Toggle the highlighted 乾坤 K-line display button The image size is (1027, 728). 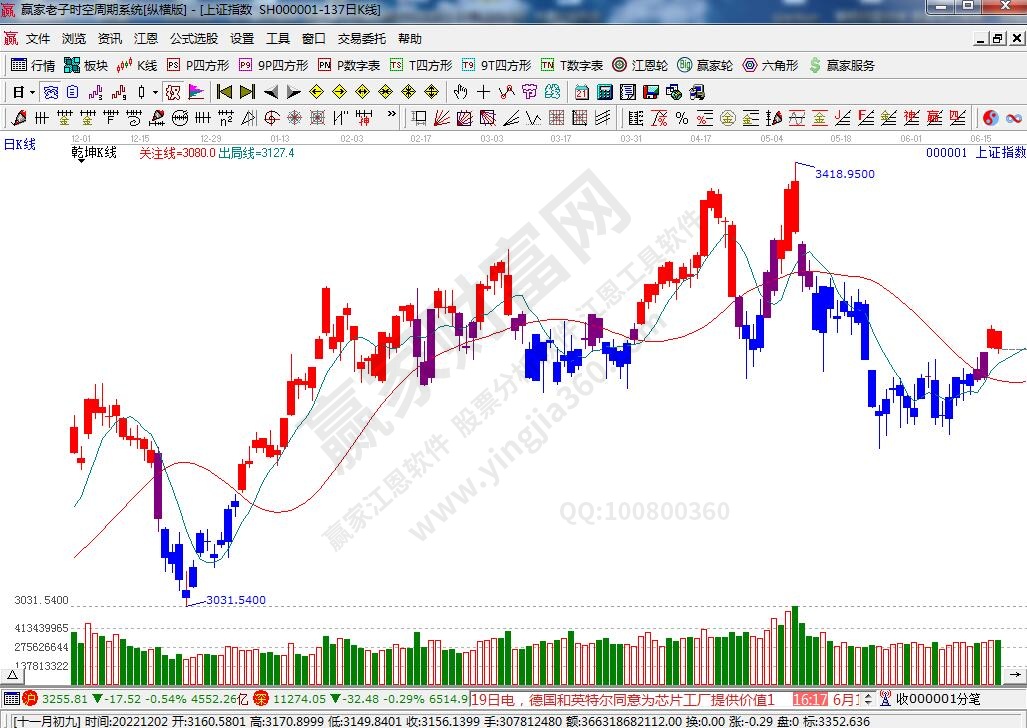click(x=173, y=92)
